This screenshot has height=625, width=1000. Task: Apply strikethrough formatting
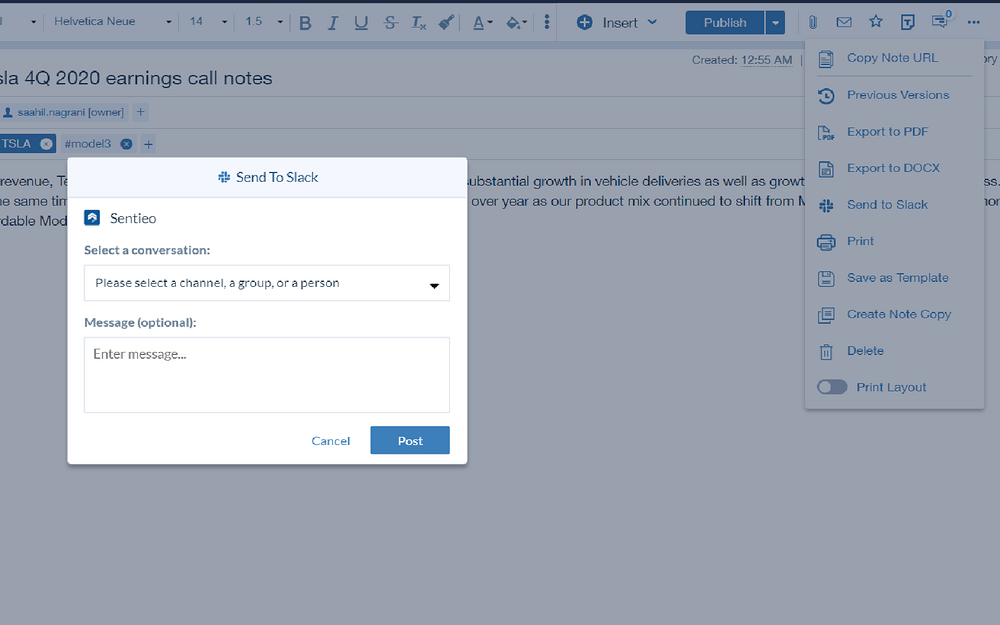pyautogui.click(x=390, y=23)
